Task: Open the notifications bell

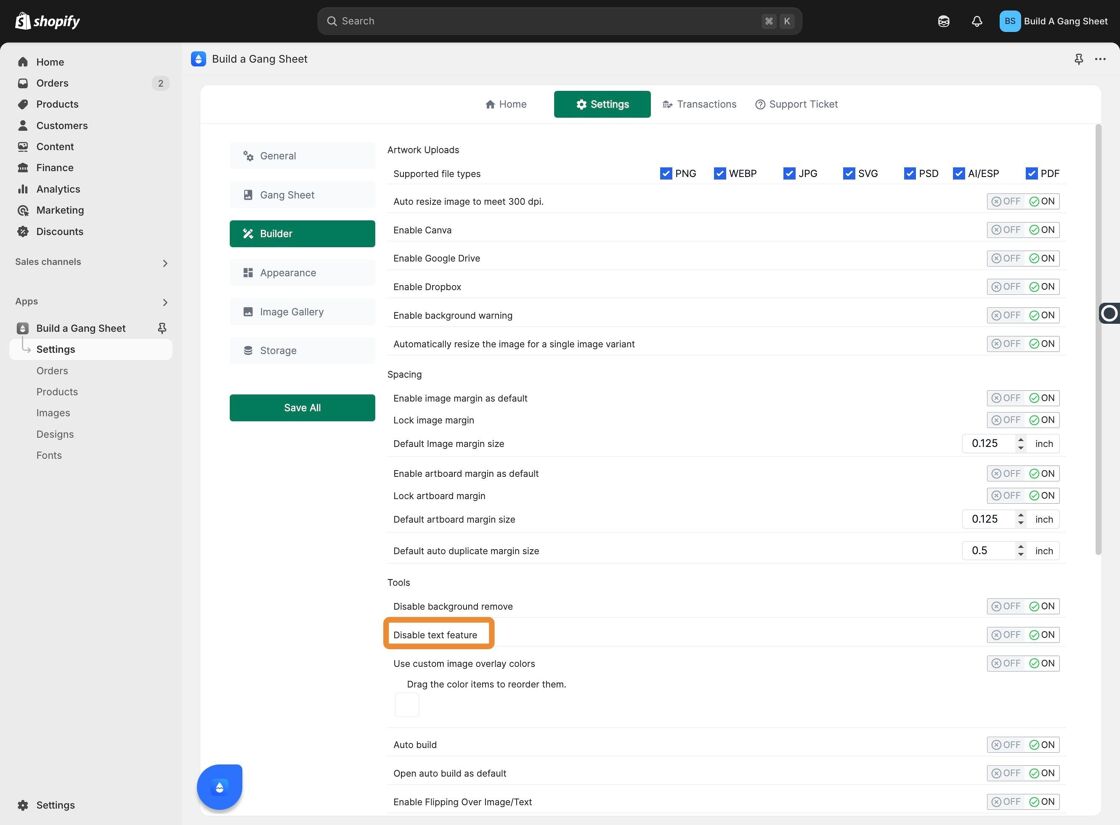Action: point(976,21)
